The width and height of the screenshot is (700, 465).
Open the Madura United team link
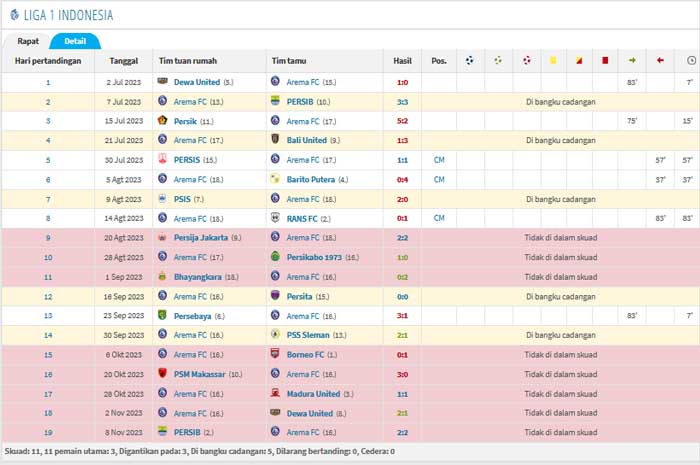(x=313, y=394)
